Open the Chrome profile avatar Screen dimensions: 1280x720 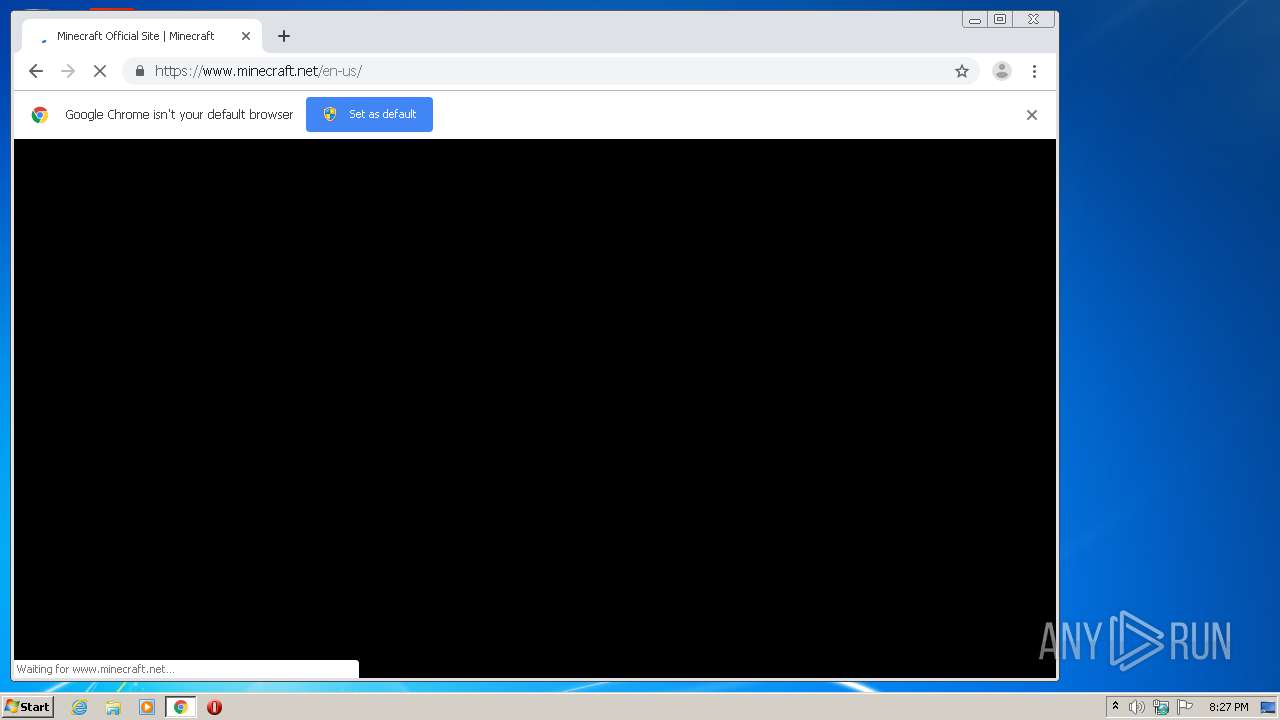point(1001,71)
